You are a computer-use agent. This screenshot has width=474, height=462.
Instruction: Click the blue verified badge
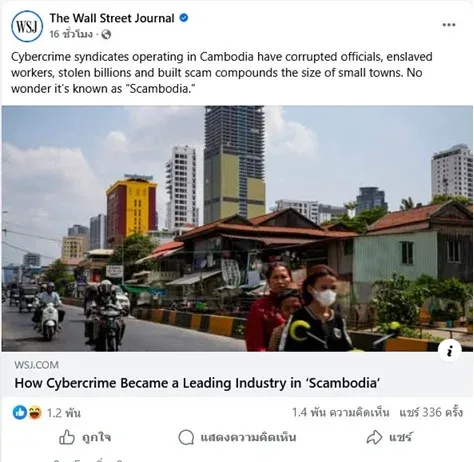(x=184, y=18)
